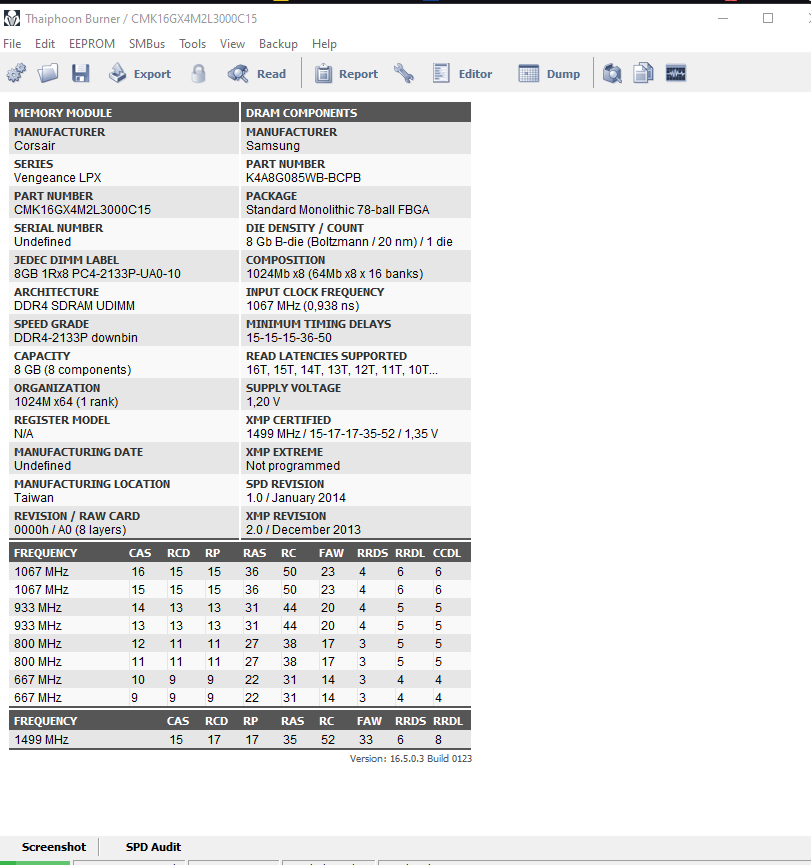
Task: Click the magnifier search icon in toolbar
Action: click(612, 73)
